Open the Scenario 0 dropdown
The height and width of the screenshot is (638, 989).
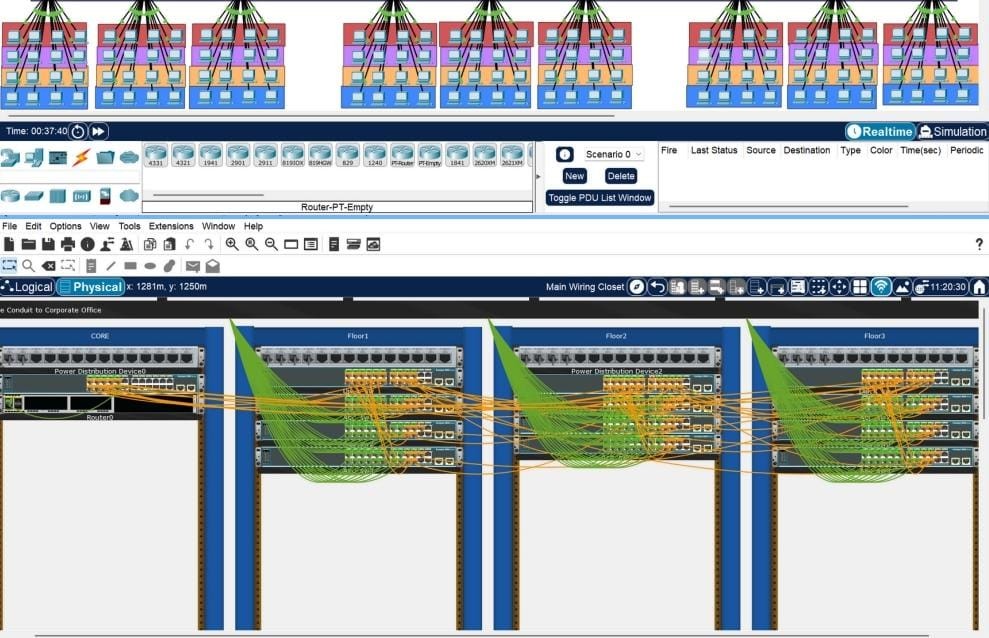pos(613,154)
